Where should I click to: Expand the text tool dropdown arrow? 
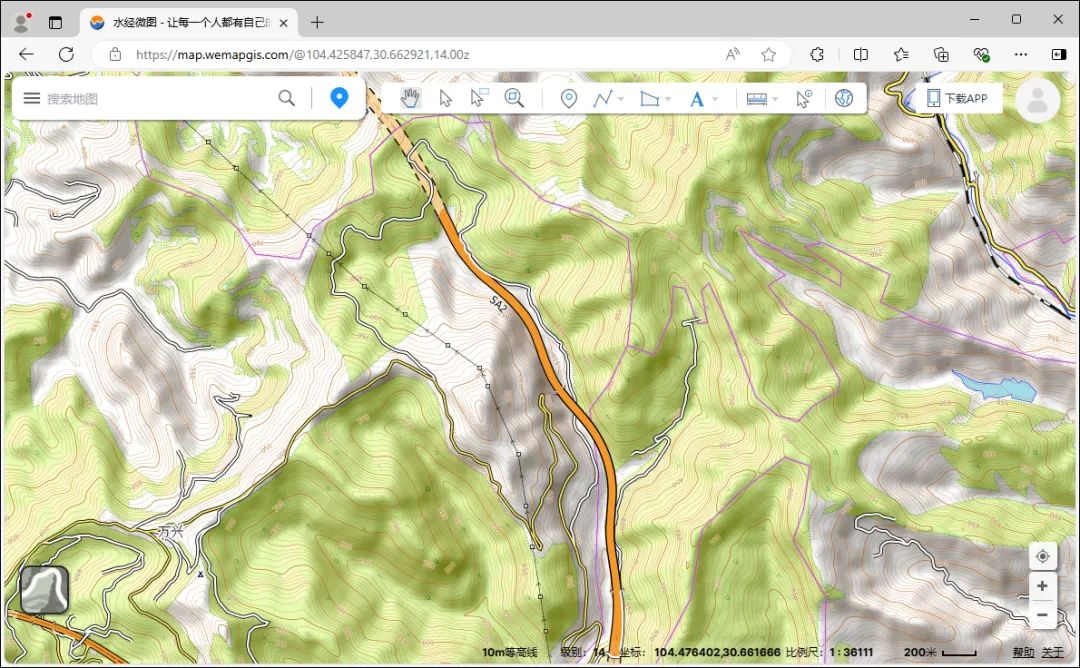[x=715, y=99]
